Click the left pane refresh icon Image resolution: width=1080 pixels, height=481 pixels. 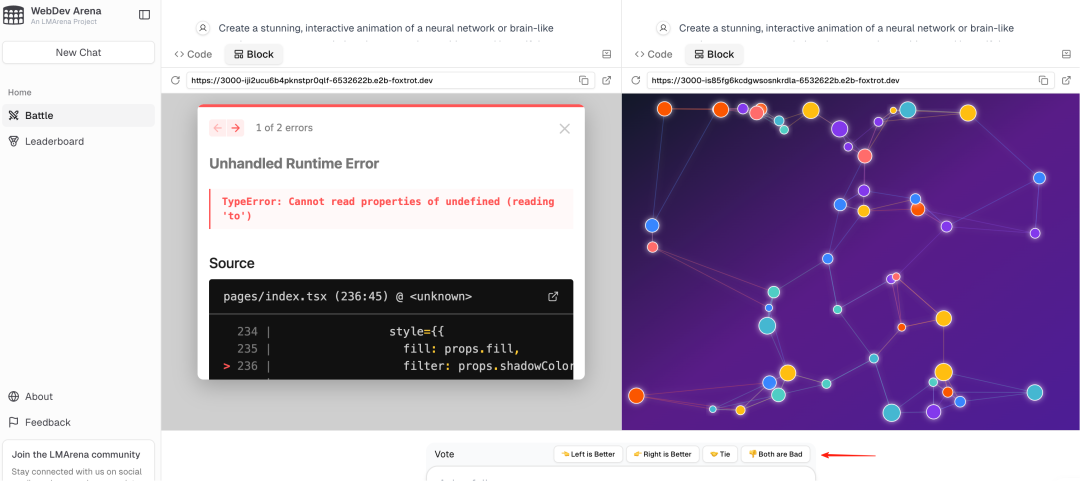click(175, 81)
